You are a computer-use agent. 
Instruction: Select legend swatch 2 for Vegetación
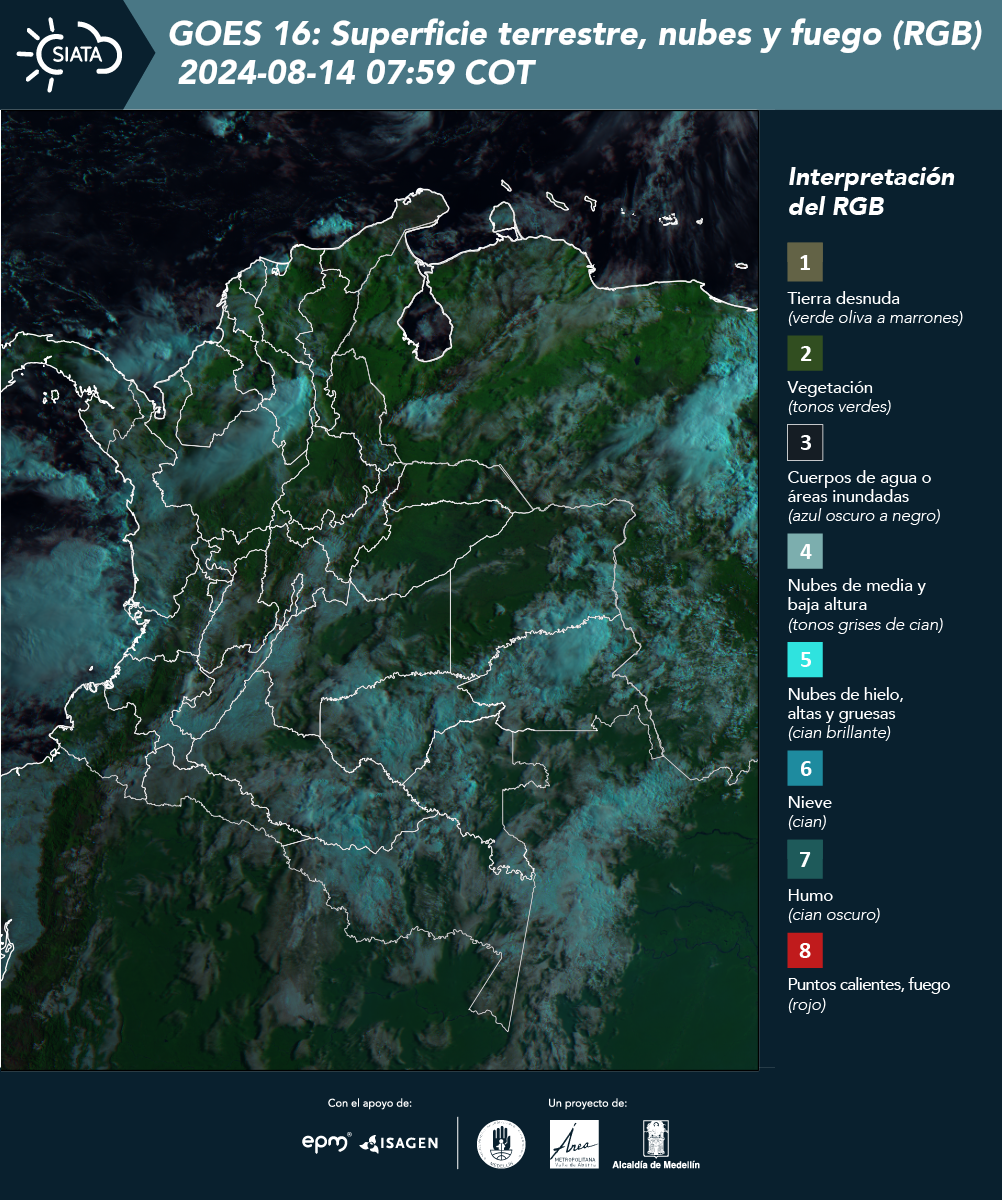click(805, 353)
